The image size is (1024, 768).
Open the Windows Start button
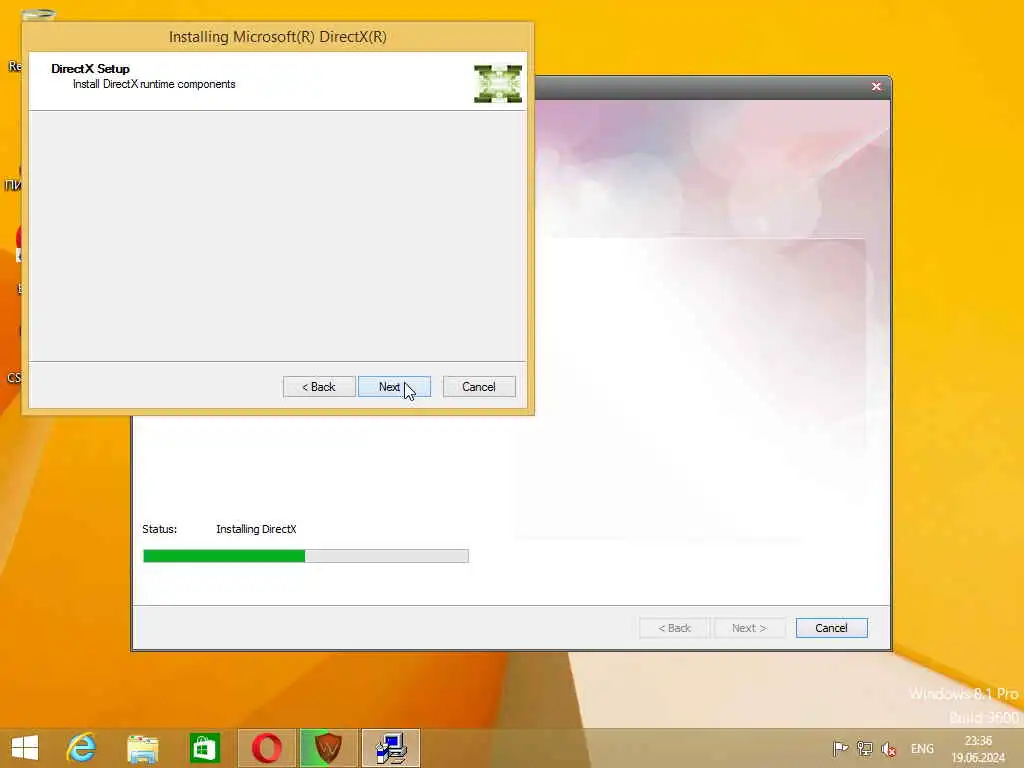[x=25, y=748]
